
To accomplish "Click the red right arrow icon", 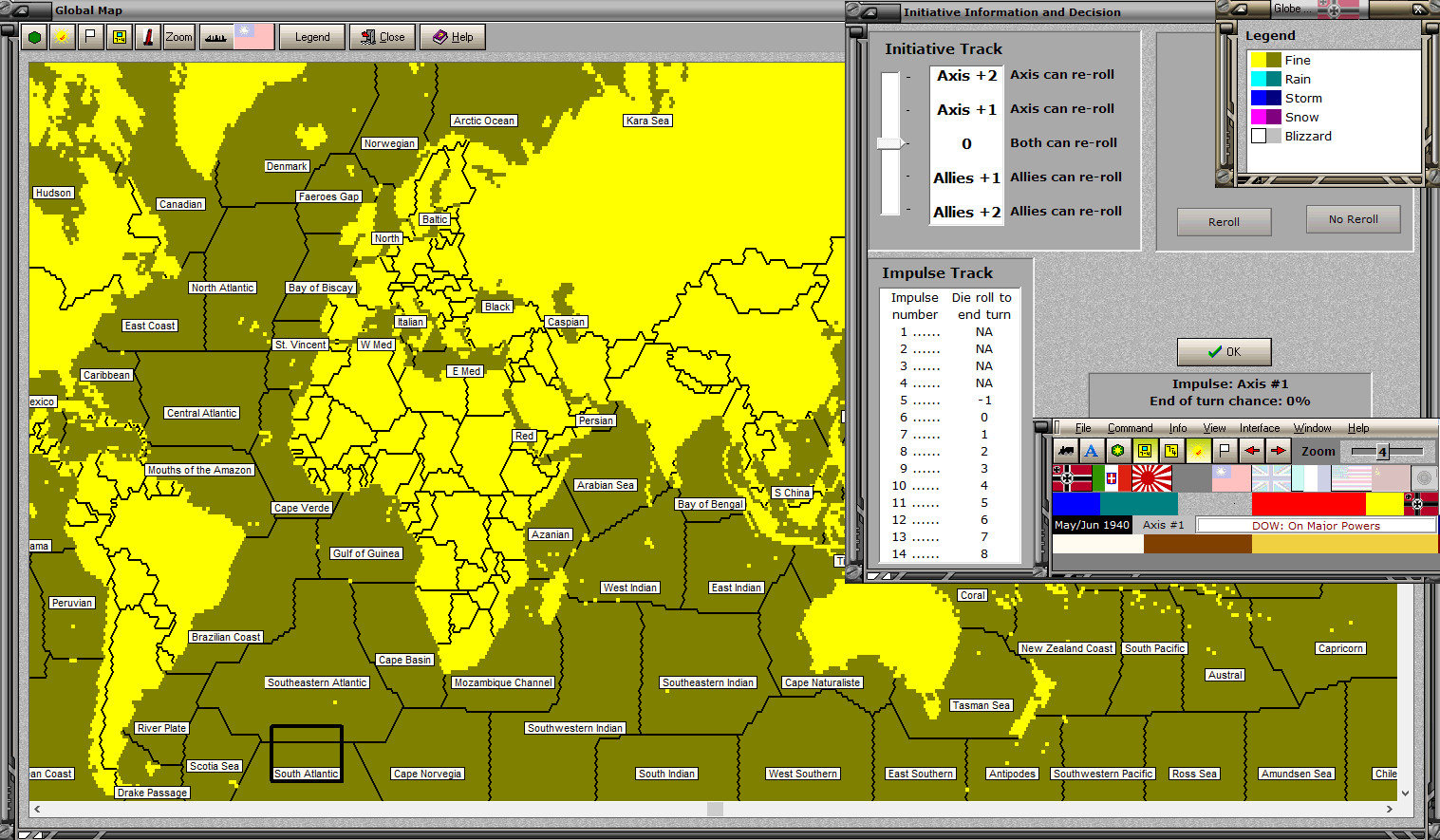I will pos(1278,451).
